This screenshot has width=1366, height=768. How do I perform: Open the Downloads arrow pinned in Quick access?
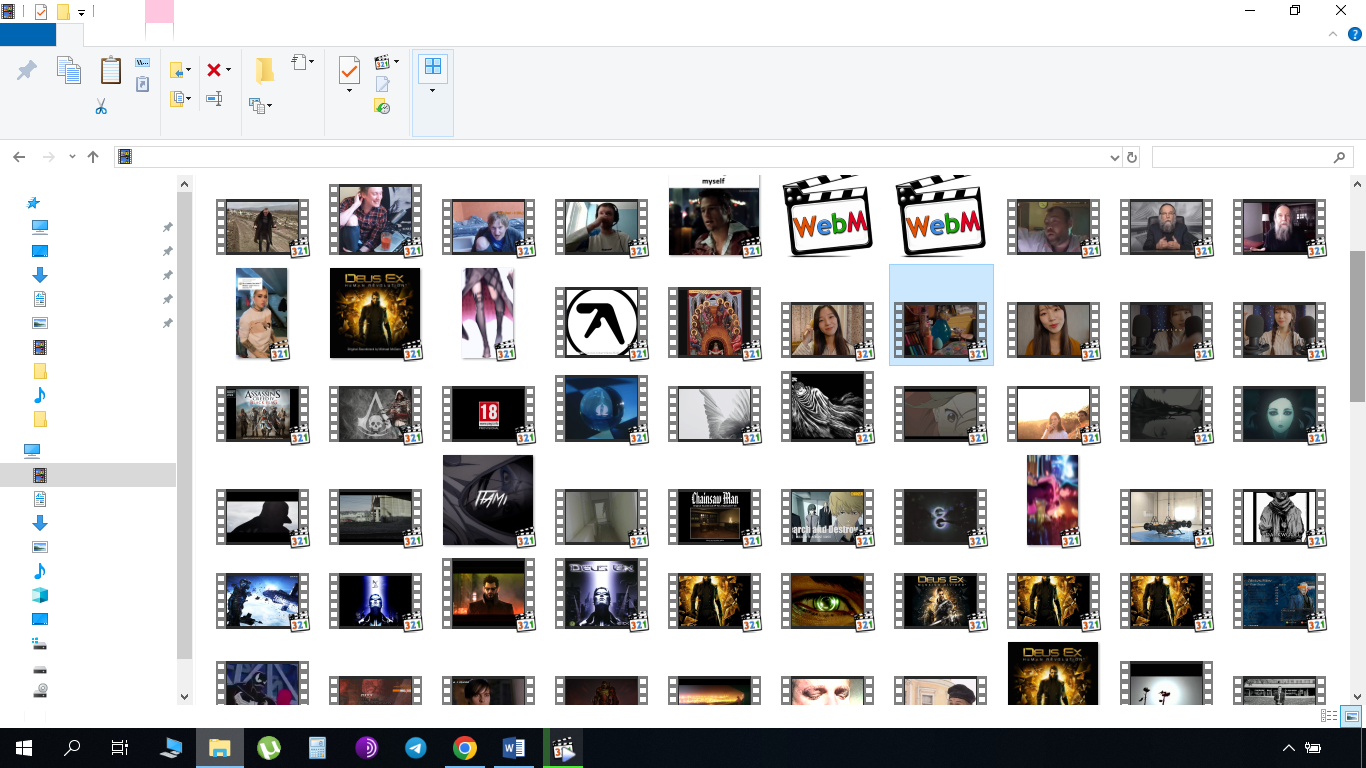[x=40, y=275]
